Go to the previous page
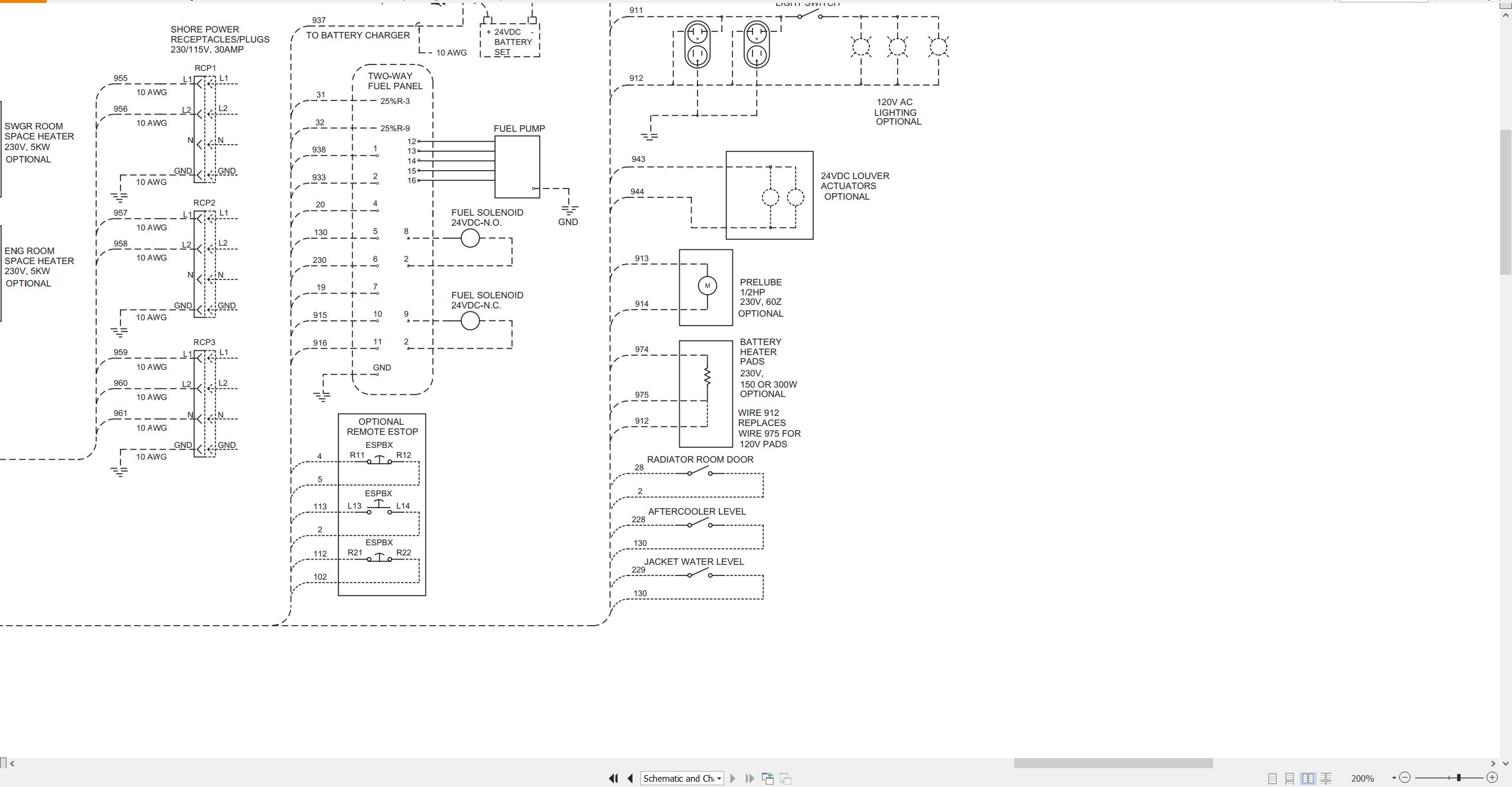 point(630,778)
